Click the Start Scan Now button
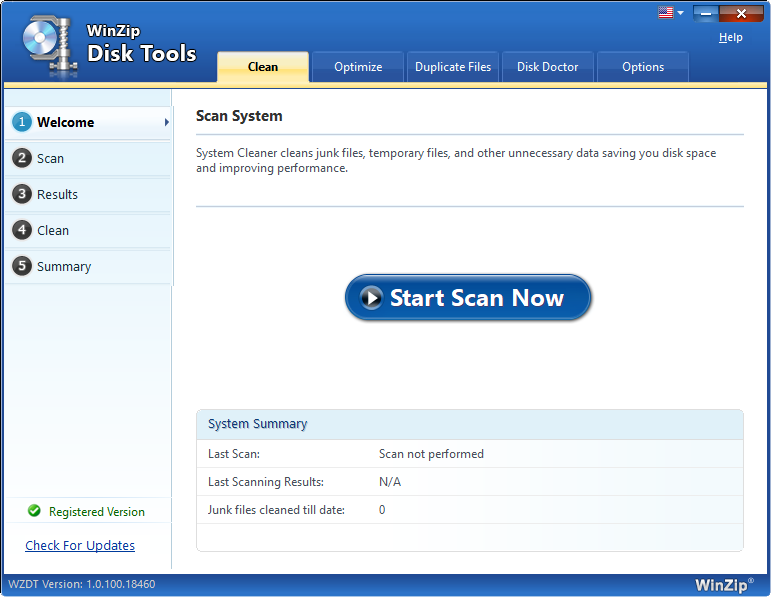The width and height of the screenshot is (771, 597). point(468,298)
